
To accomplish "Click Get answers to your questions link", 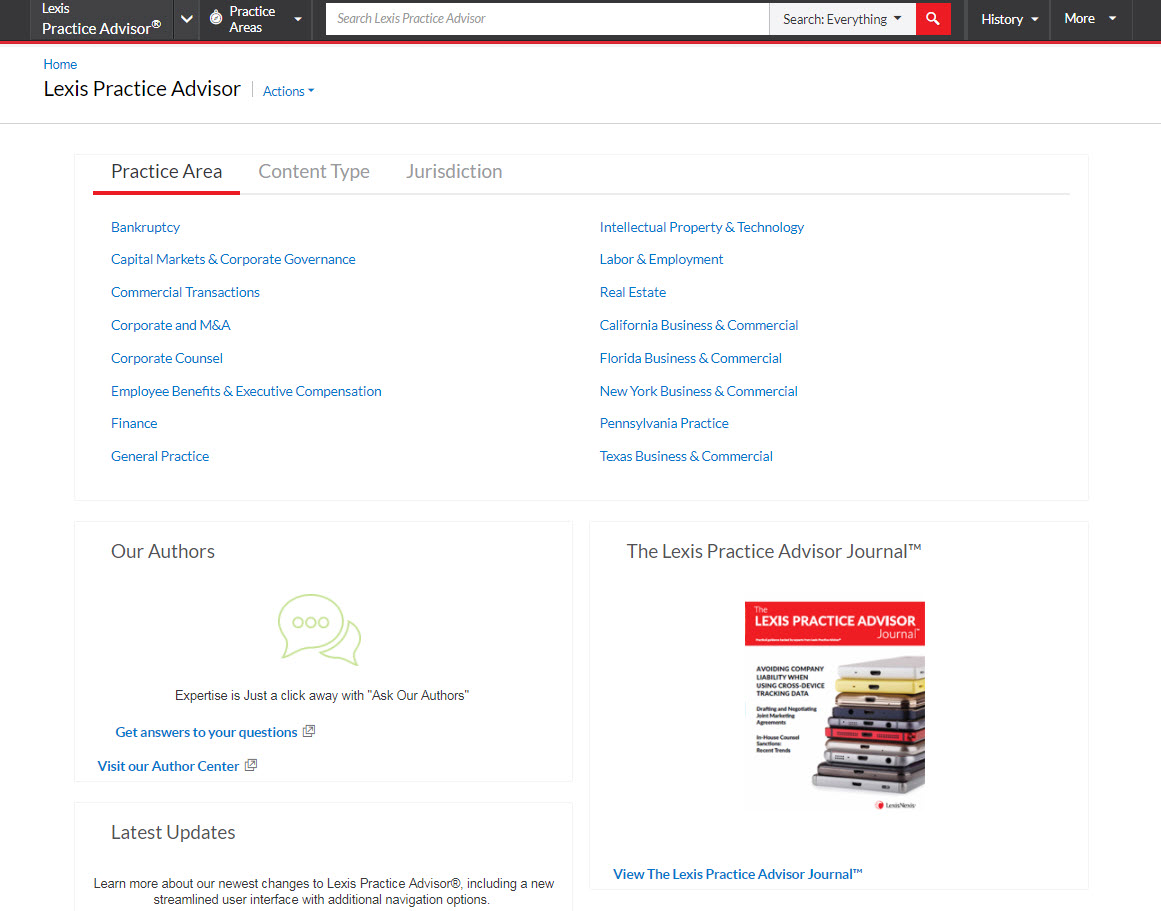I will pos(207,733).
